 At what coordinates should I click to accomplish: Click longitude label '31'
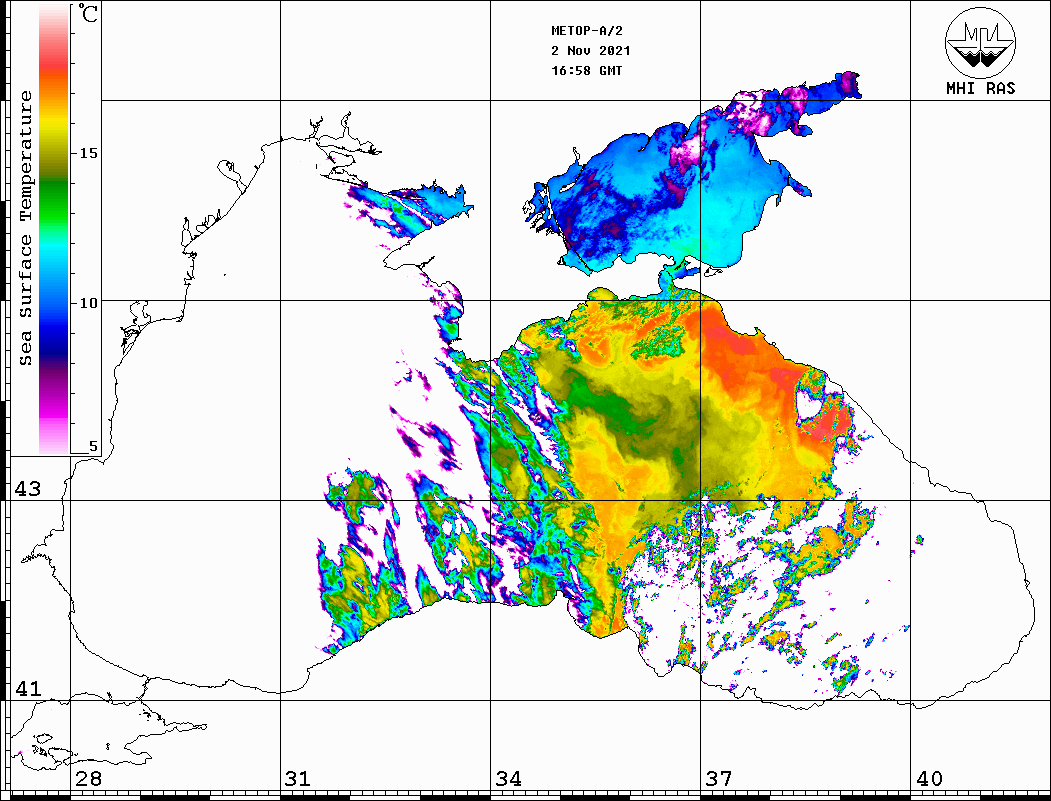pos(298,779)
